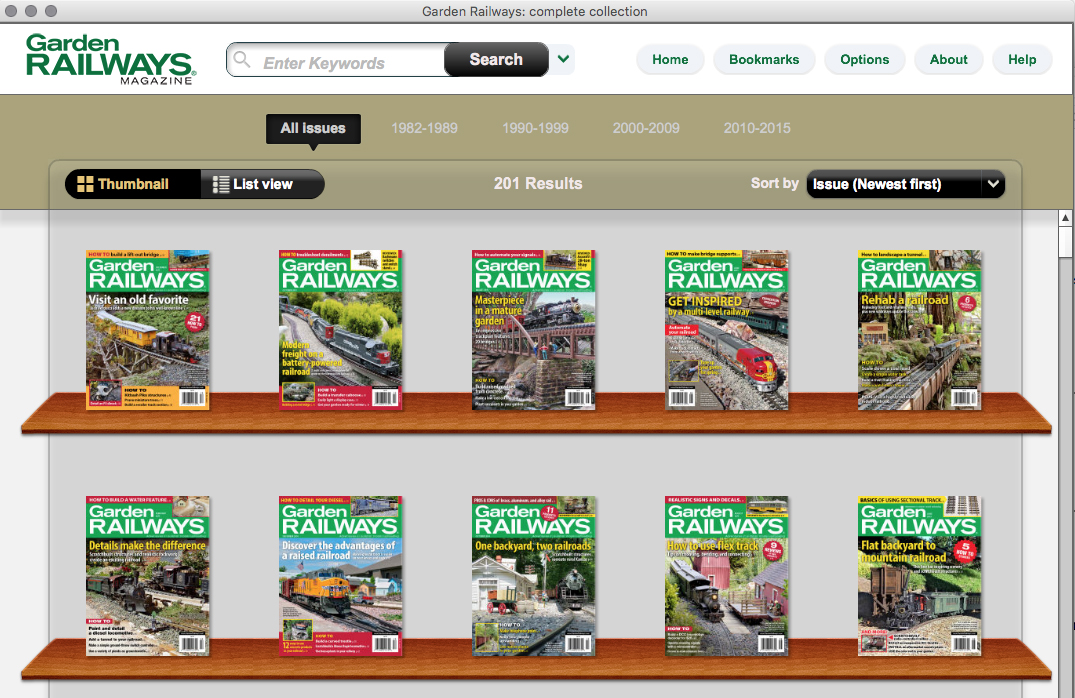Open the 'Rehab a railroad' issue cover

[x=920, y=330]
